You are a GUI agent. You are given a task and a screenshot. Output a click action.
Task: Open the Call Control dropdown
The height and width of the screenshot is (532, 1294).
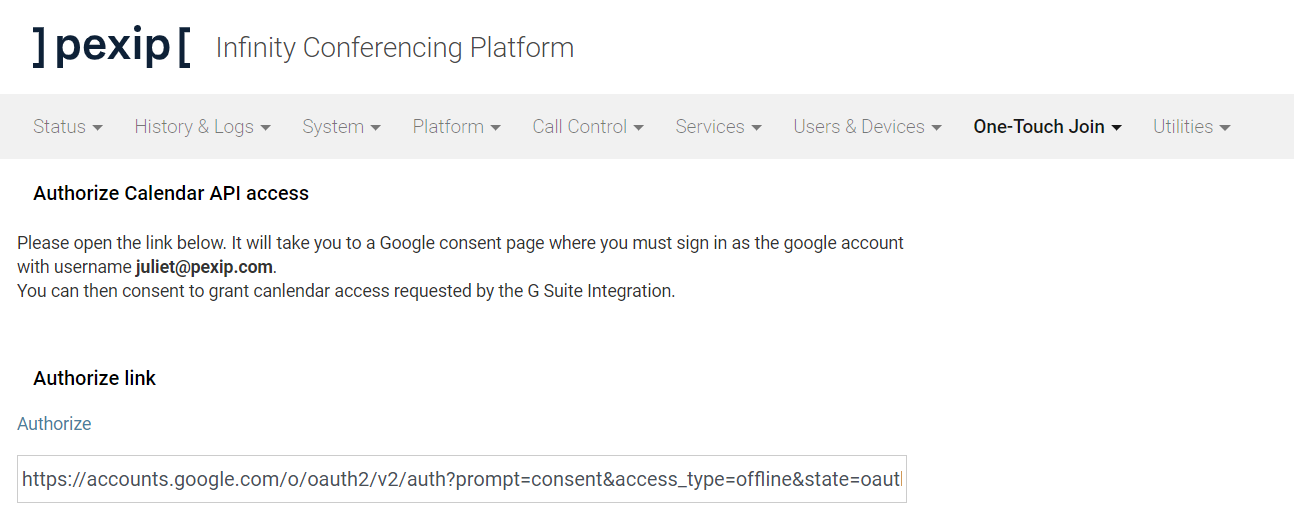pos(587,127)
